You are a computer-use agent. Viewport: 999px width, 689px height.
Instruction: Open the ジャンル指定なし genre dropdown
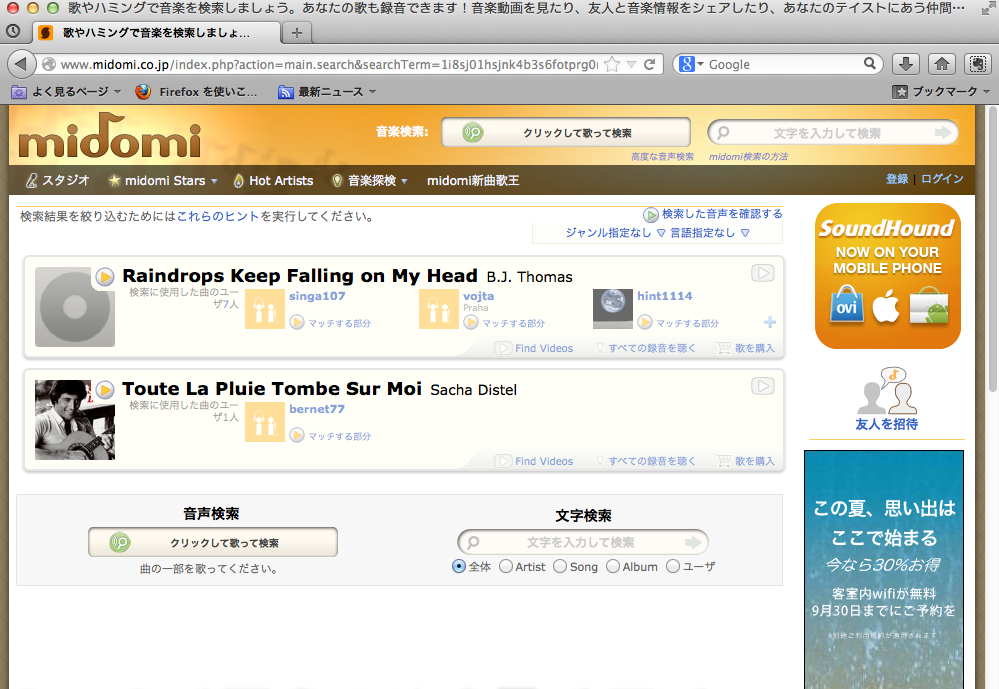(615, 233)
